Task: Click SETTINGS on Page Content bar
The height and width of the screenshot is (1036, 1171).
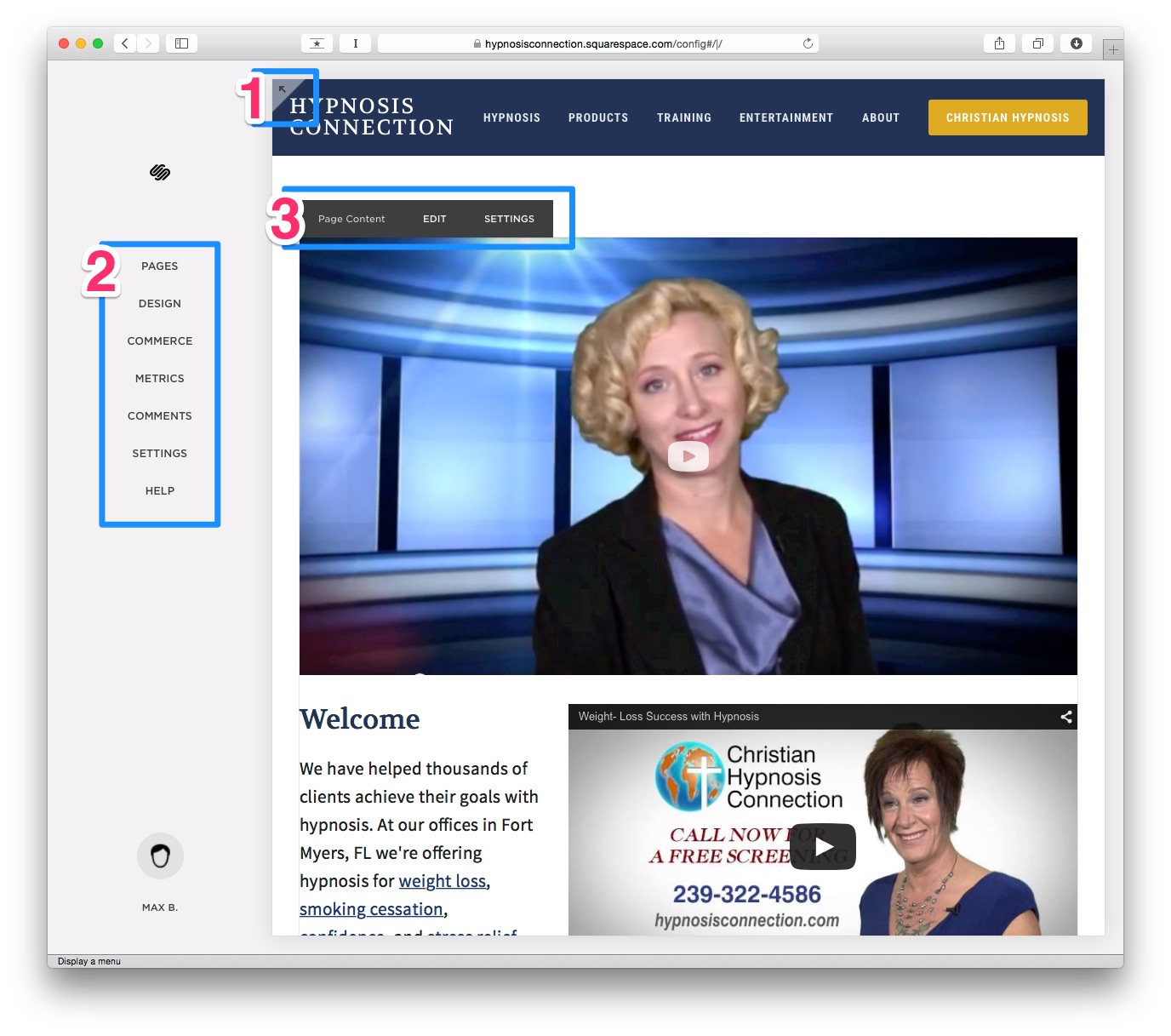Action: click(x=510, y=219)
